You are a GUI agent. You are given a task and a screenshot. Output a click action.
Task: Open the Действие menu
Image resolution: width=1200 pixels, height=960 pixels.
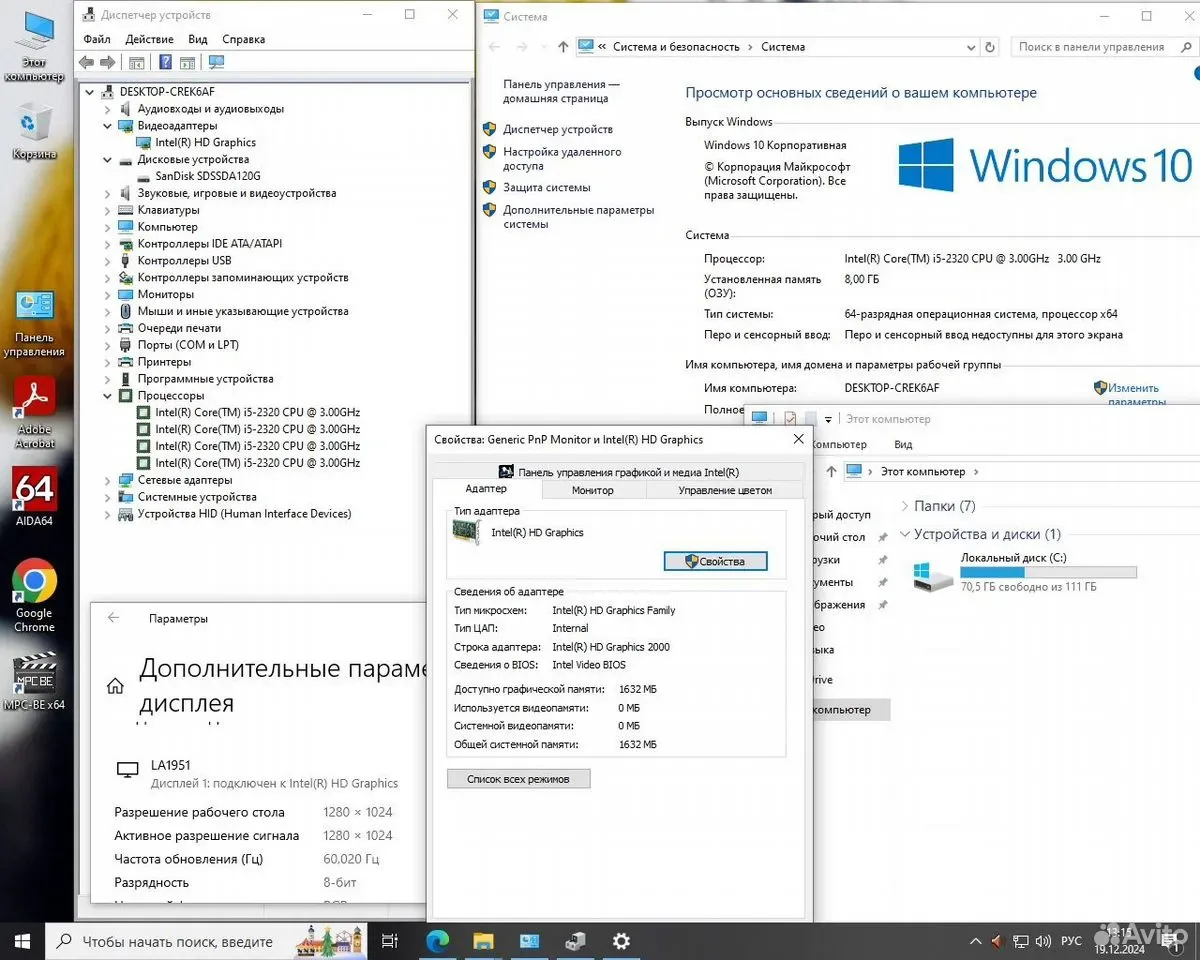(x=149, y=39)
